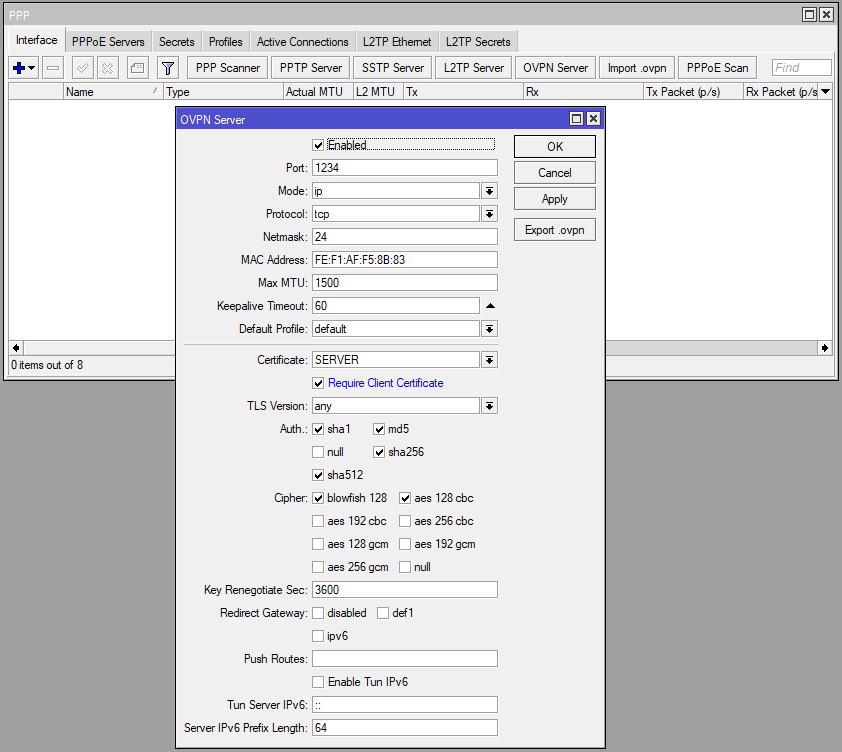Open the dropdown arrow beside Add
Viewport: 842px width, 752px height.
point(32,68)
